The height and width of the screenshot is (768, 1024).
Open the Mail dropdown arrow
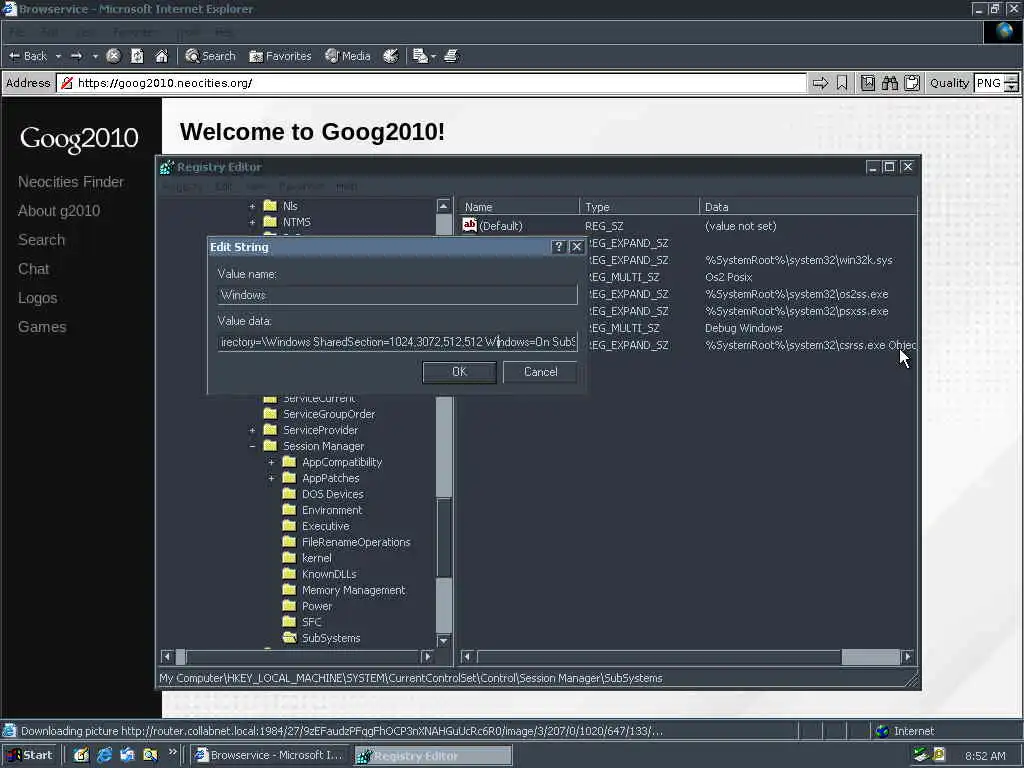coord(433,56)
